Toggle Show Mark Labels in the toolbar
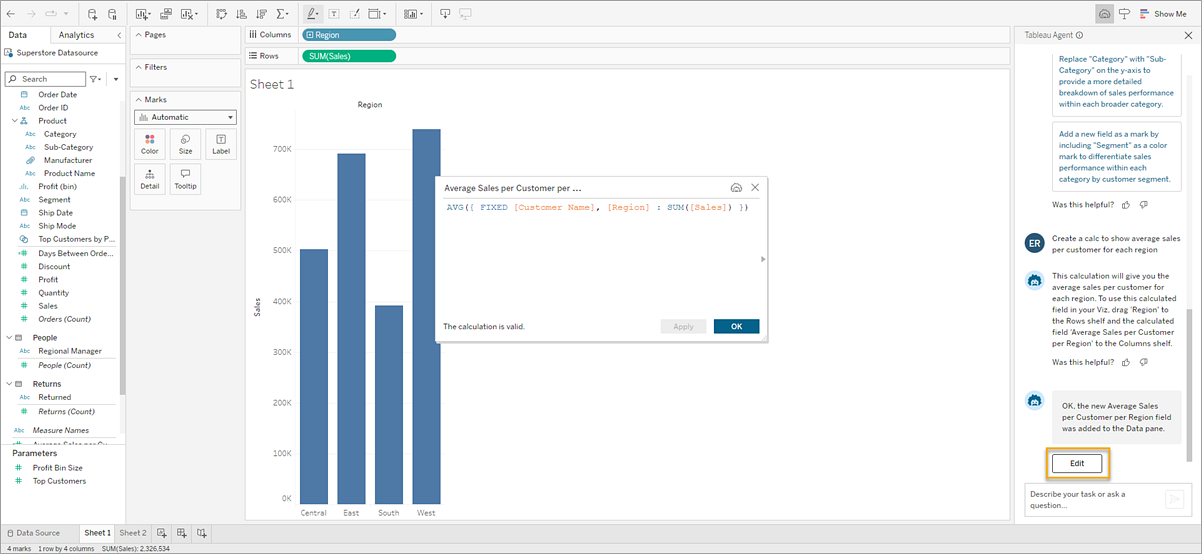The width and height of the screenshot is (1202, 554). coord(334,14)
